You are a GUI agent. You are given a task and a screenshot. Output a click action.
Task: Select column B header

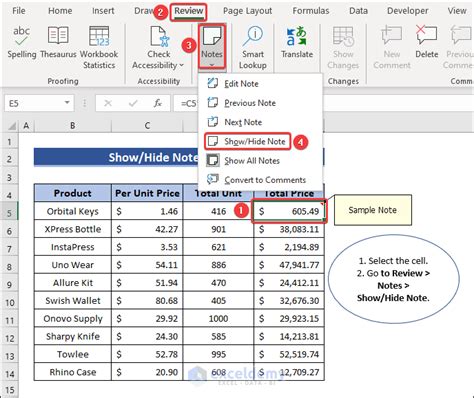pos(72,126)
